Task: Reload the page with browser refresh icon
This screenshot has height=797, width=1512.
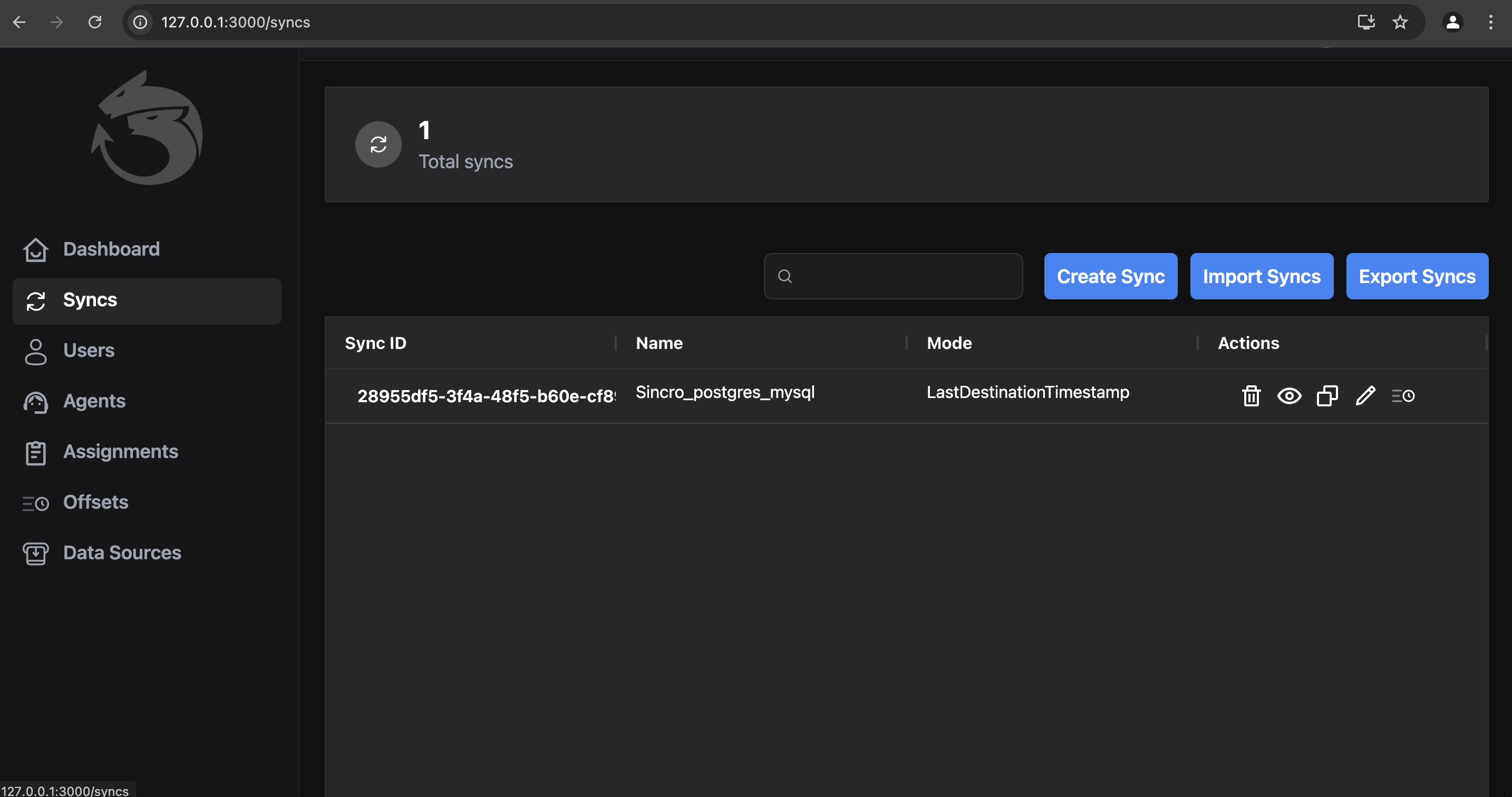Action: point(95,22)
